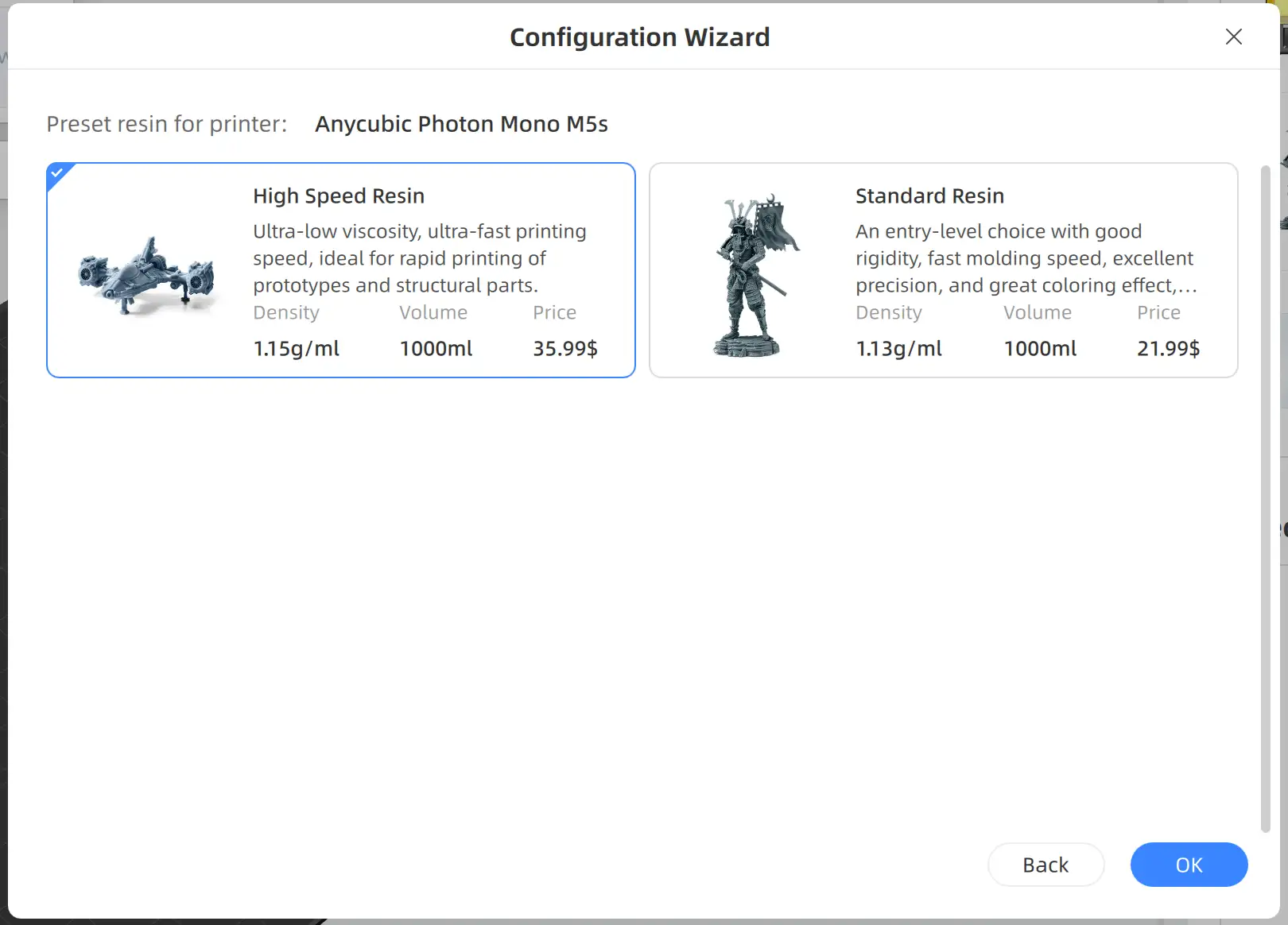Image resolution: width=1288 pixels, height=925 pixels.
Task: Click the High Speed Resin description text
Action: (x=420, y=258)
